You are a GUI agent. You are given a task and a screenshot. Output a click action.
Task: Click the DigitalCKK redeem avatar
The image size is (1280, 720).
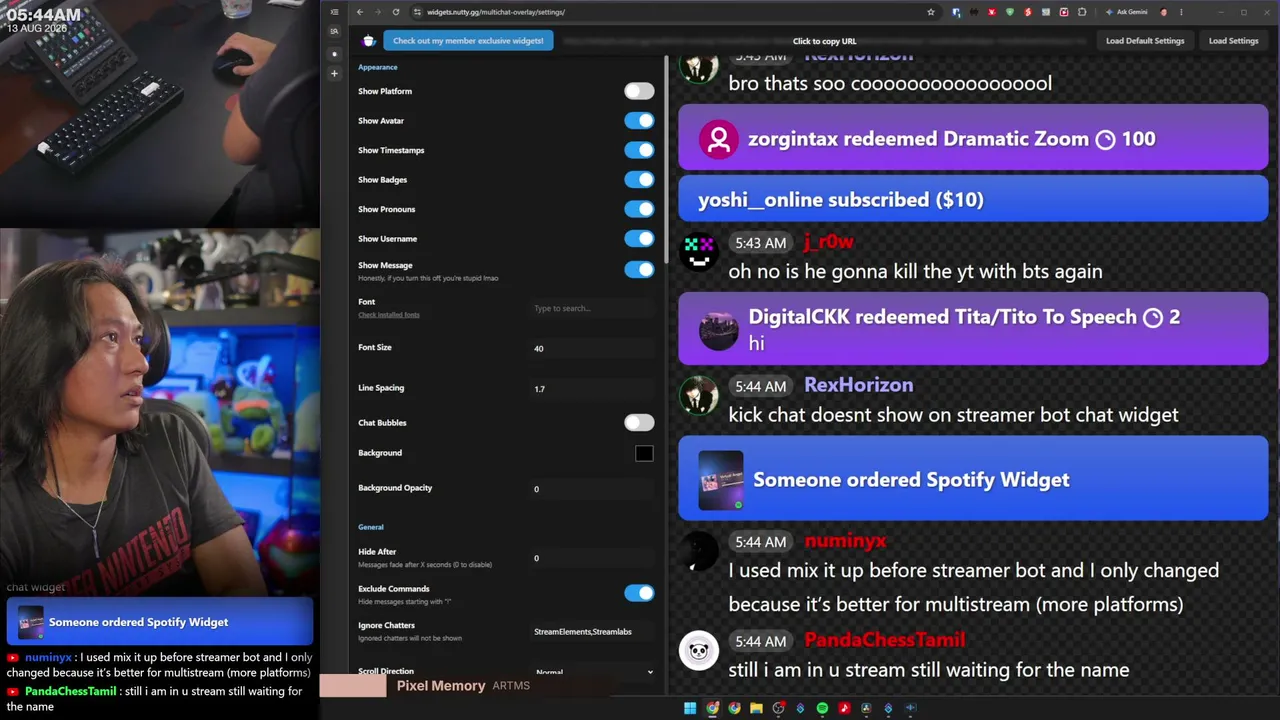tap(718, 330)
